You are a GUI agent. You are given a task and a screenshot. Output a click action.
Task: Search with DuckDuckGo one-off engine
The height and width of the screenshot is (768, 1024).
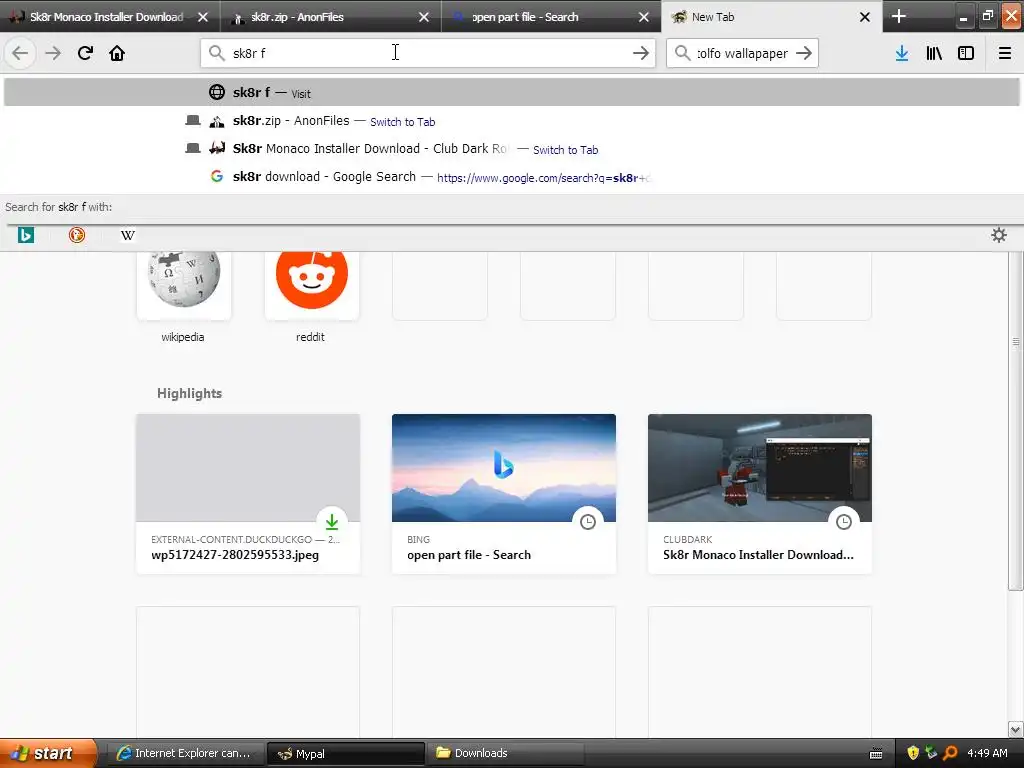[76, 235]
